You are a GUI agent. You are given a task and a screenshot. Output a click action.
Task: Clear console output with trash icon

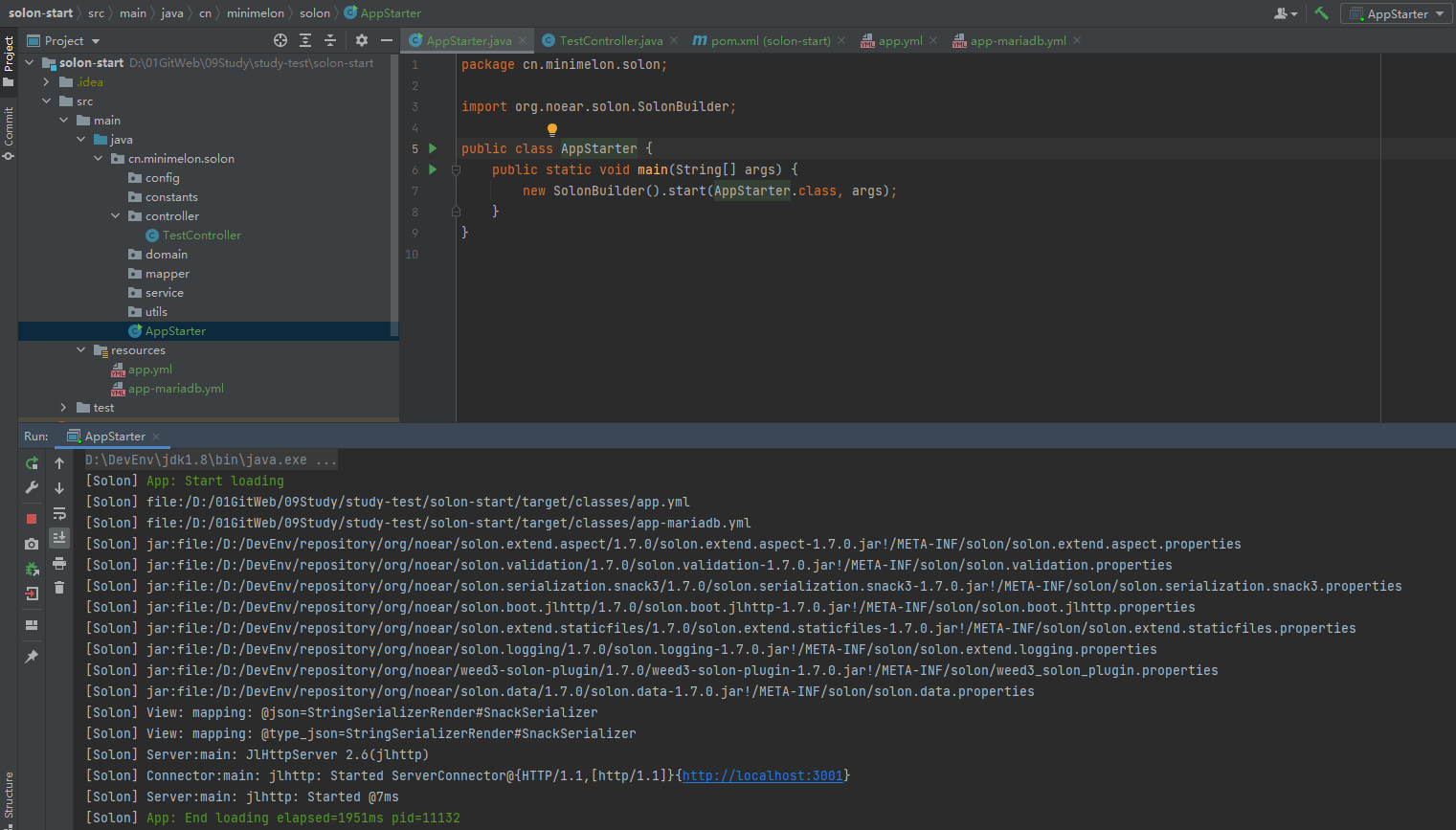tap(59, 587)
